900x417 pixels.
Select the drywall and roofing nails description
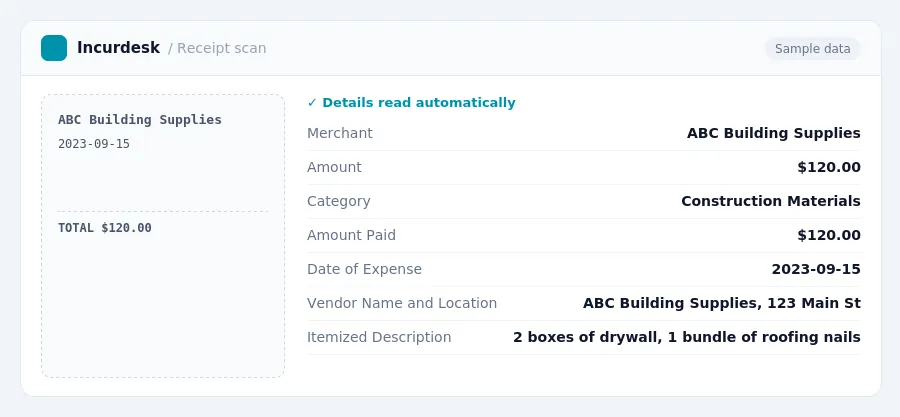[686, 337]
